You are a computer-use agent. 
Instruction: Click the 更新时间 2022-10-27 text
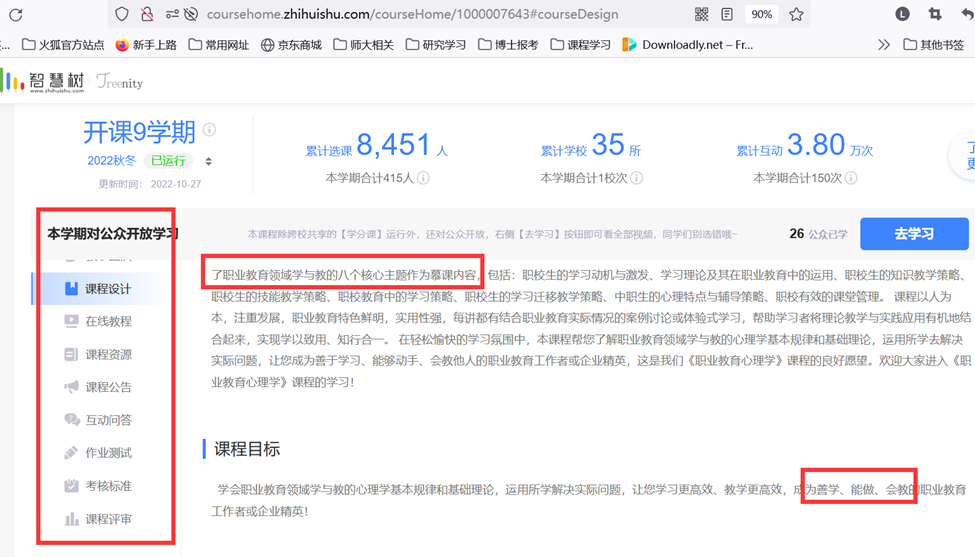pos(150,184)
